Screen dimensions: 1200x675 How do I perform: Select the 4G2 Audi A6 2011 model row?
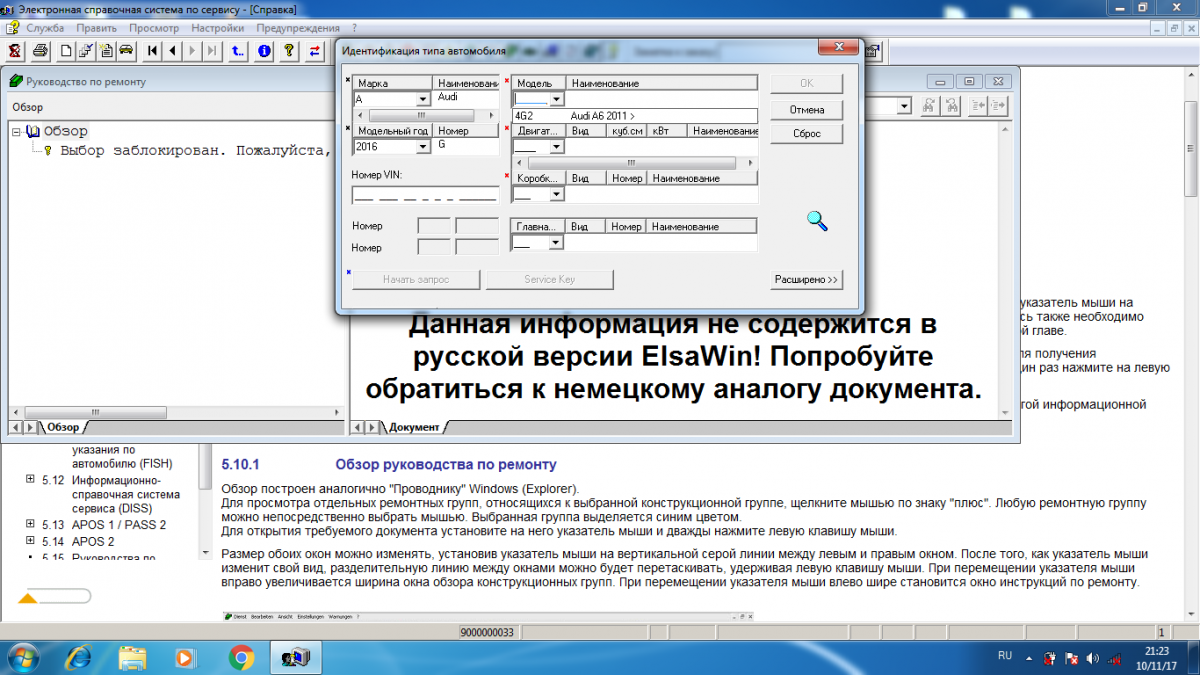[x=635, y=116]
